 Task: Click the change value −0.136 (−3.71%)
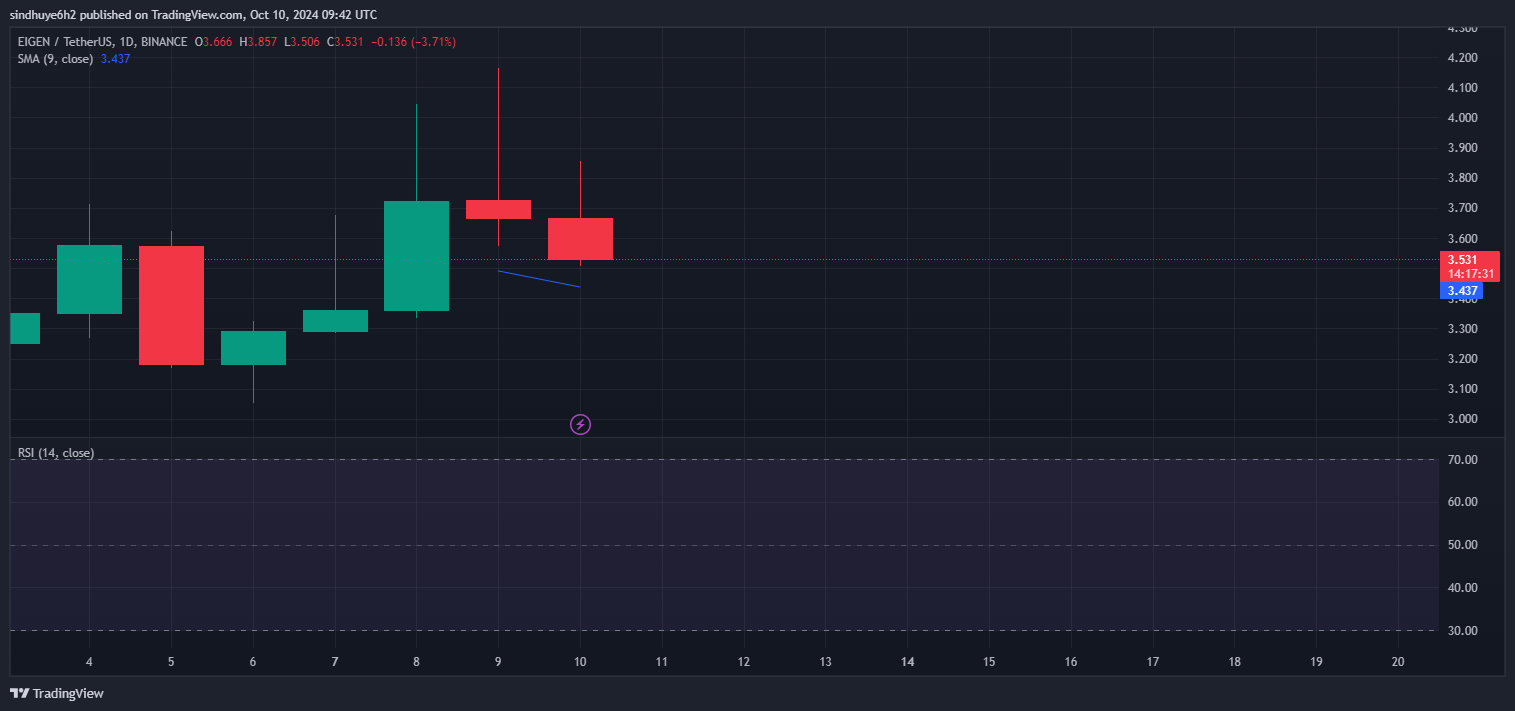[414, 42]
